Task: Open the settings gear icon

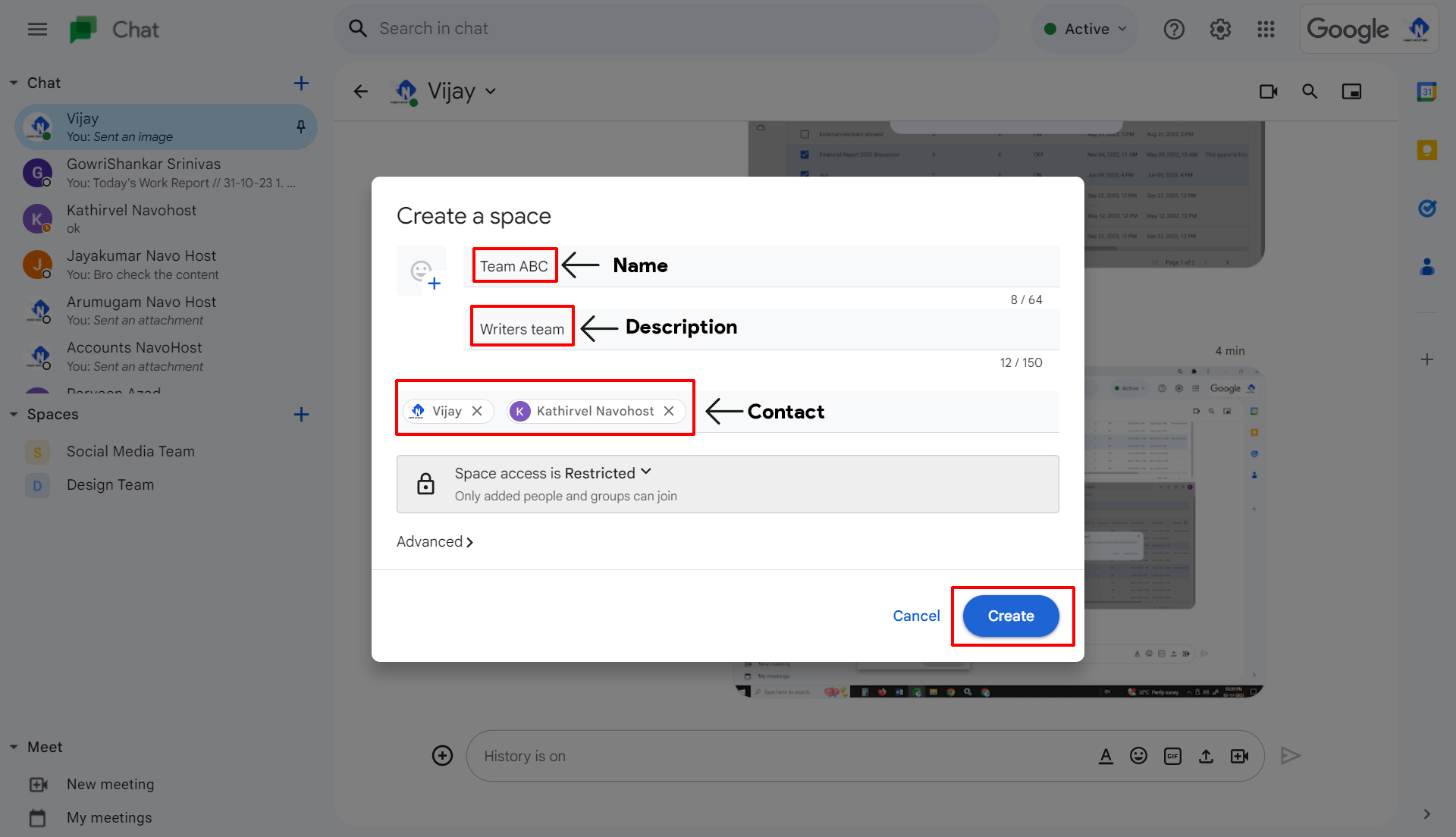Action: (x=1220, y=30)
